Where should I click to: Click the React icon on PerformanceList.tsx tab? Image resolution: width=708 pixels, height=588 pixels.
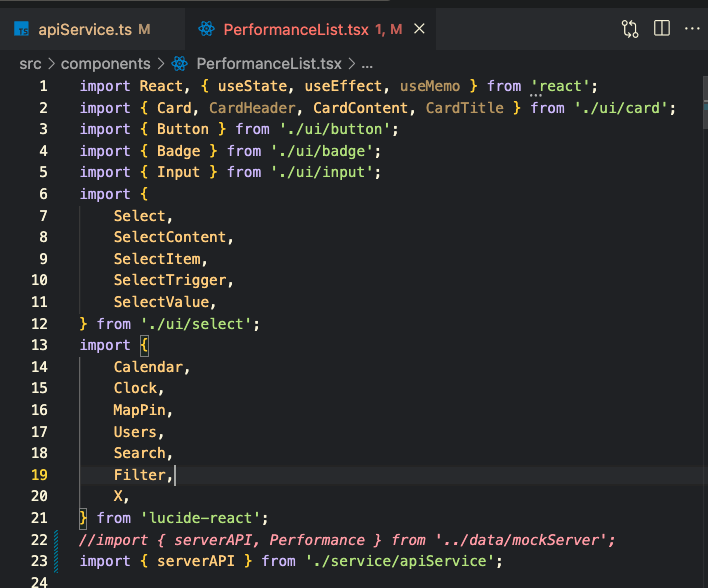[x=207, y=29]
